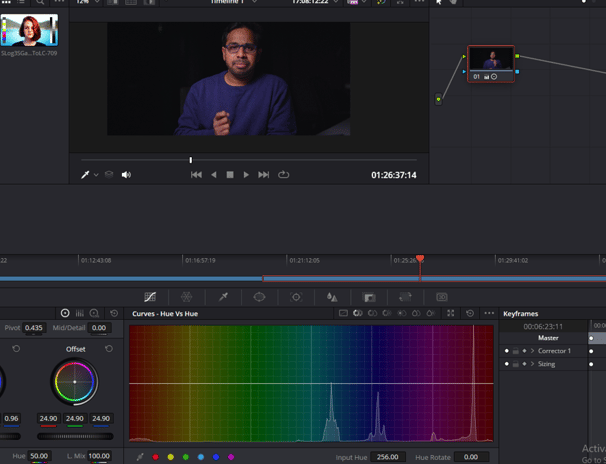The image size is (606, 464).
Task: Click the red hue preset dot
Action: pos(155,457)
